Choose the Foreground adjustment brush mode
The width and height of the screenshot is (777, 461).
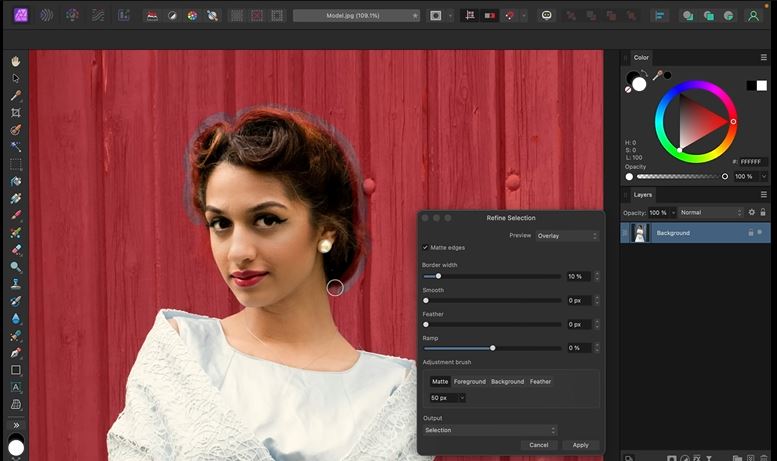pos(470,381)
